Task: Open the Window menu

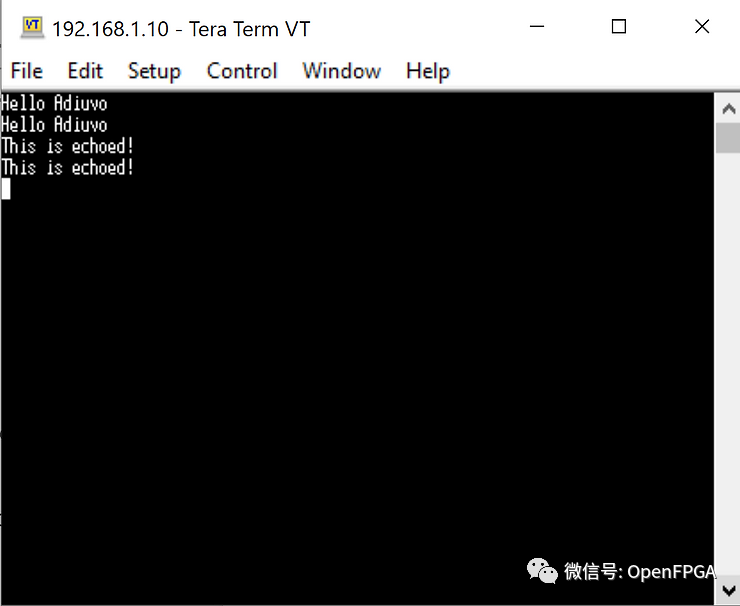Action: point(341,71)
